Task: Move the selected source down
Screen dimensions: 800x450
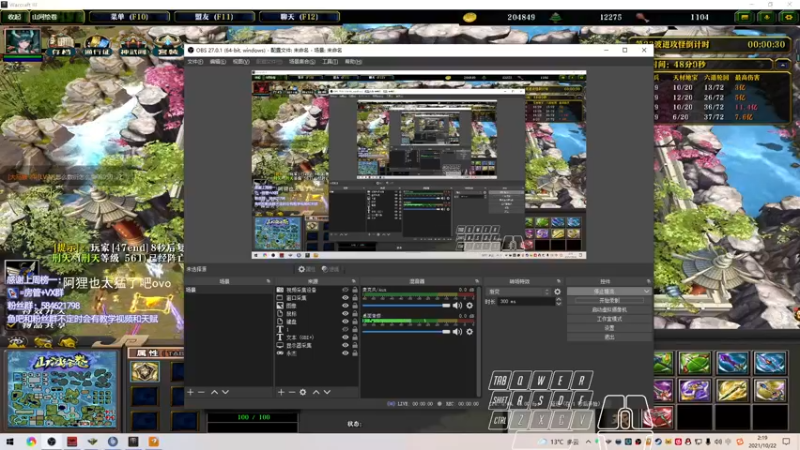Action: click(327, 392)
